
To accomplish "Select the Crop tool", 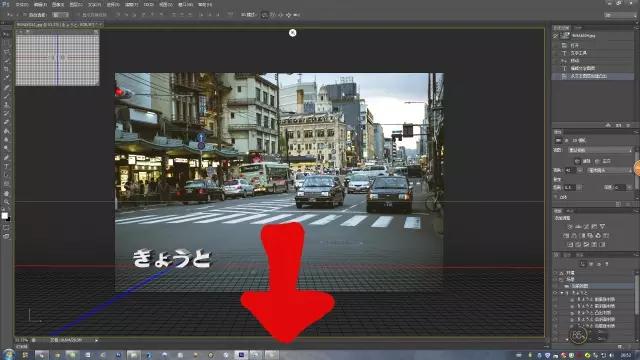I will coord(7,70).
